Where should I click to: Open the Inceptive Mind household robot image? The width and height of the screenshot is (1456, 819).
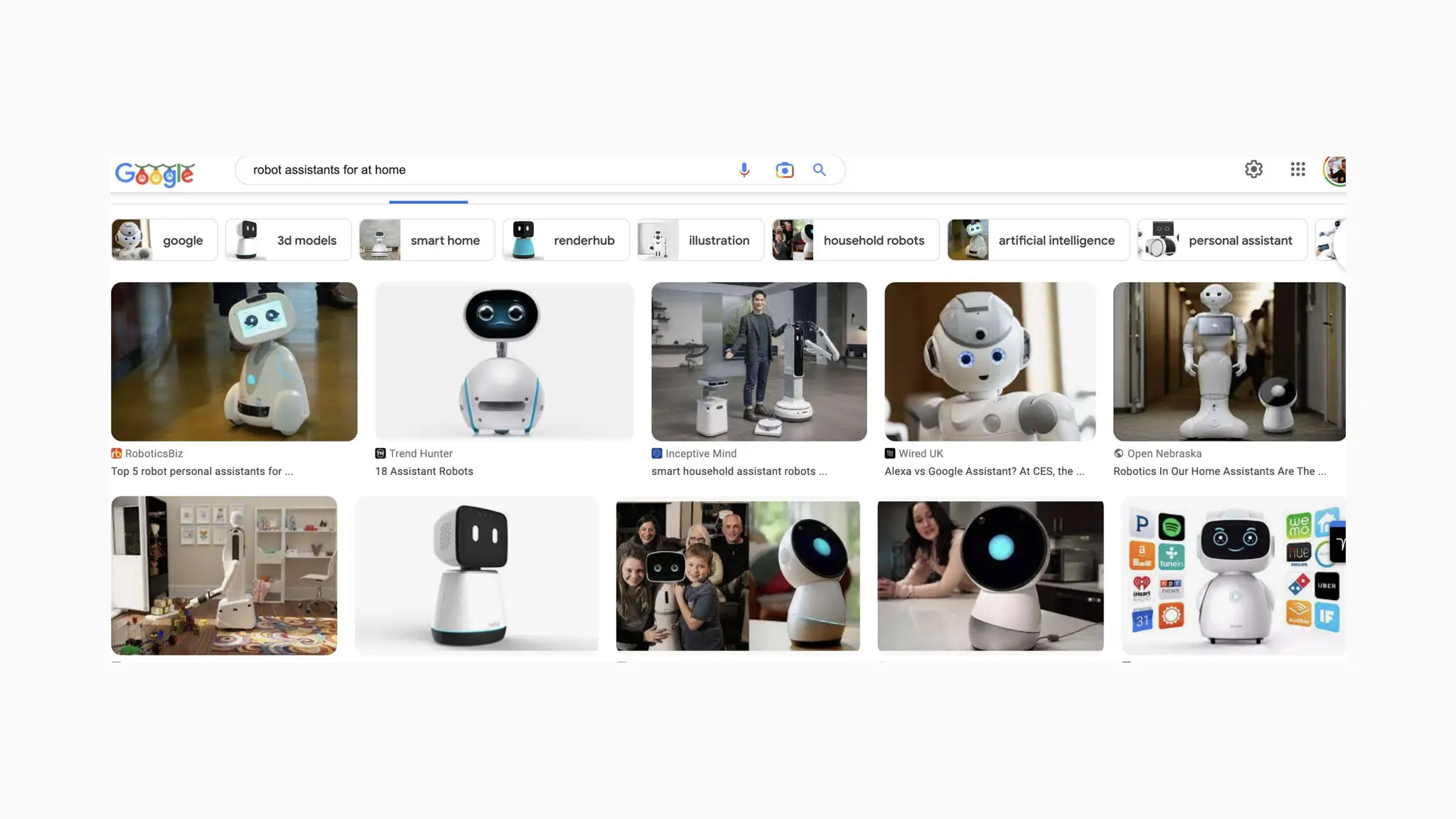pos(759,361)
